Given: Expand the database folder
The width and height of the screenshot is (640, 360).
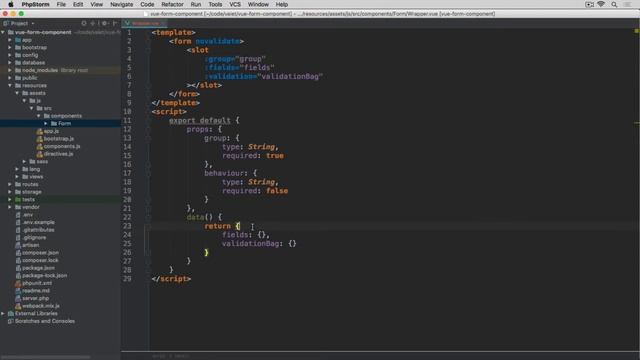Looking at the screenshot, I should click(10, 63).
